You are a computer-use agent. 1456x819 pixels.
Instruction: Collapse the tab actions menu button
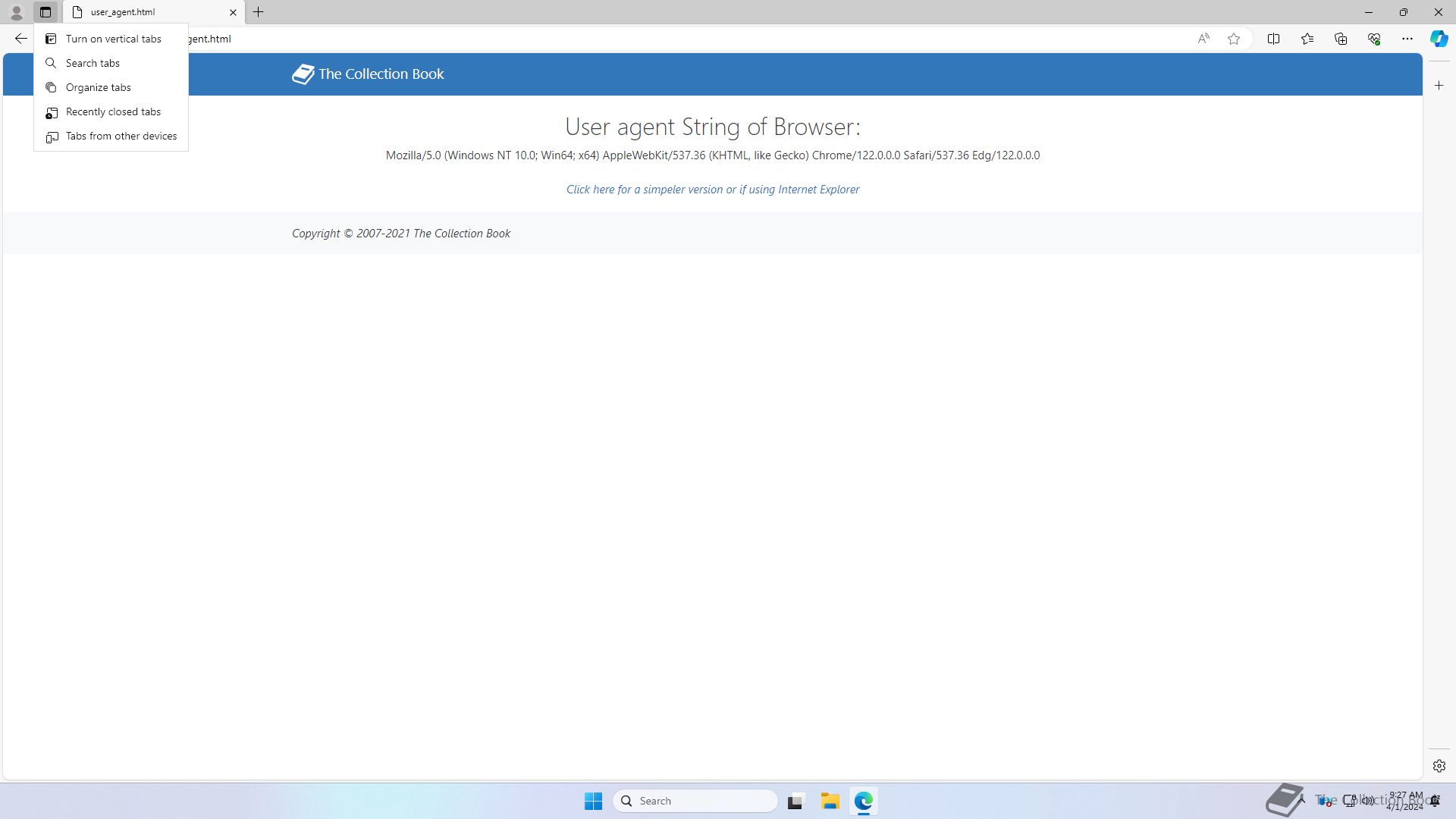point(45,12)
